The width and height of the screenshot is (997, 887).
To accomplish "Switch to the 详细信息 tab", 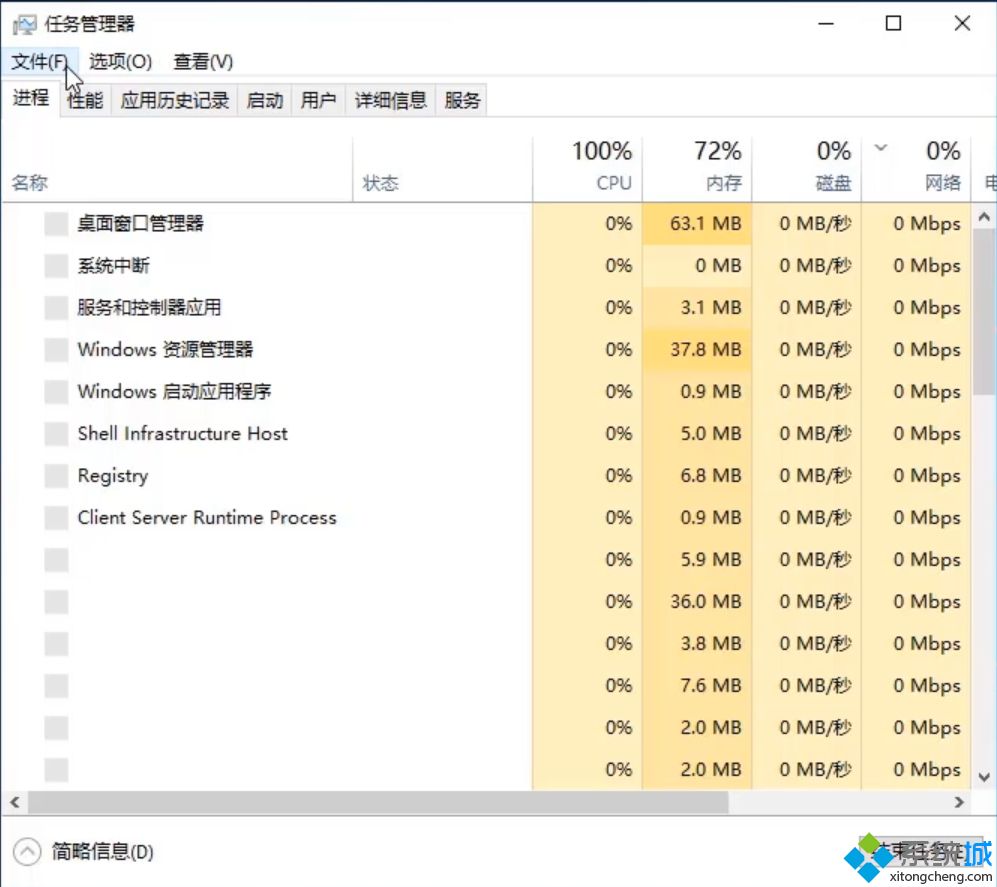I will [390, 100].
